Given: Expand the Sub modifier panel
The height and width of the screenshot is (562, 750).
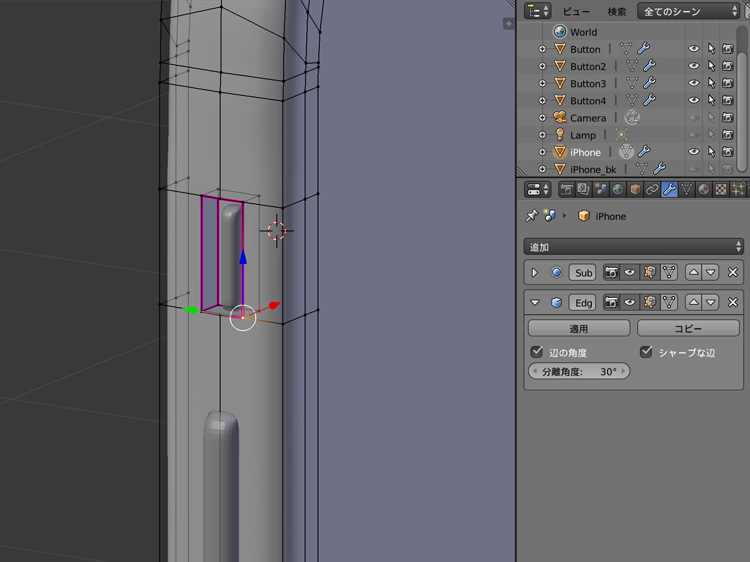Looking at the screenshot, I should 535,272.
